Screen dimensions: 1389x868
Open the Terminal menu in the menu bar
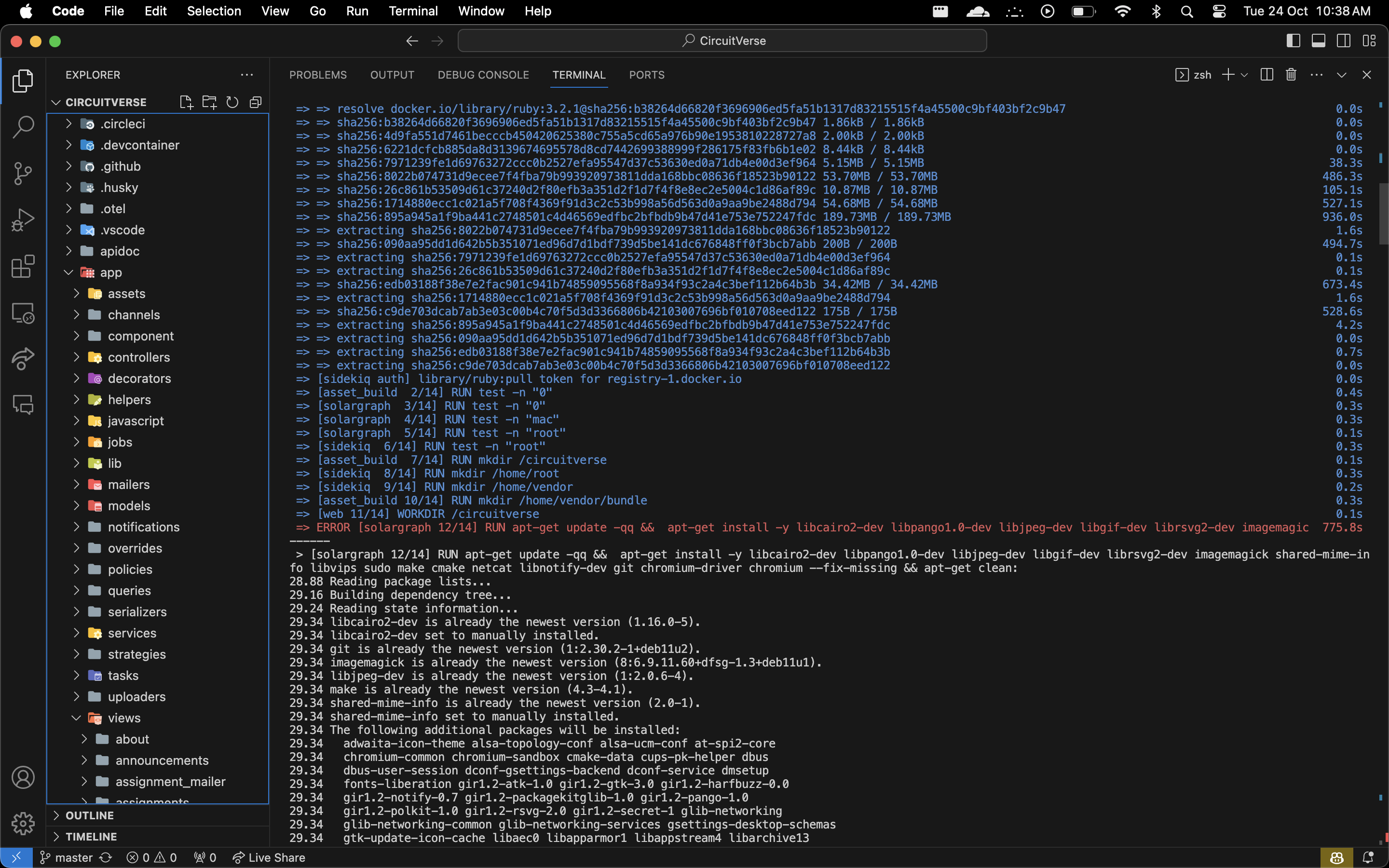click(413, 11)
